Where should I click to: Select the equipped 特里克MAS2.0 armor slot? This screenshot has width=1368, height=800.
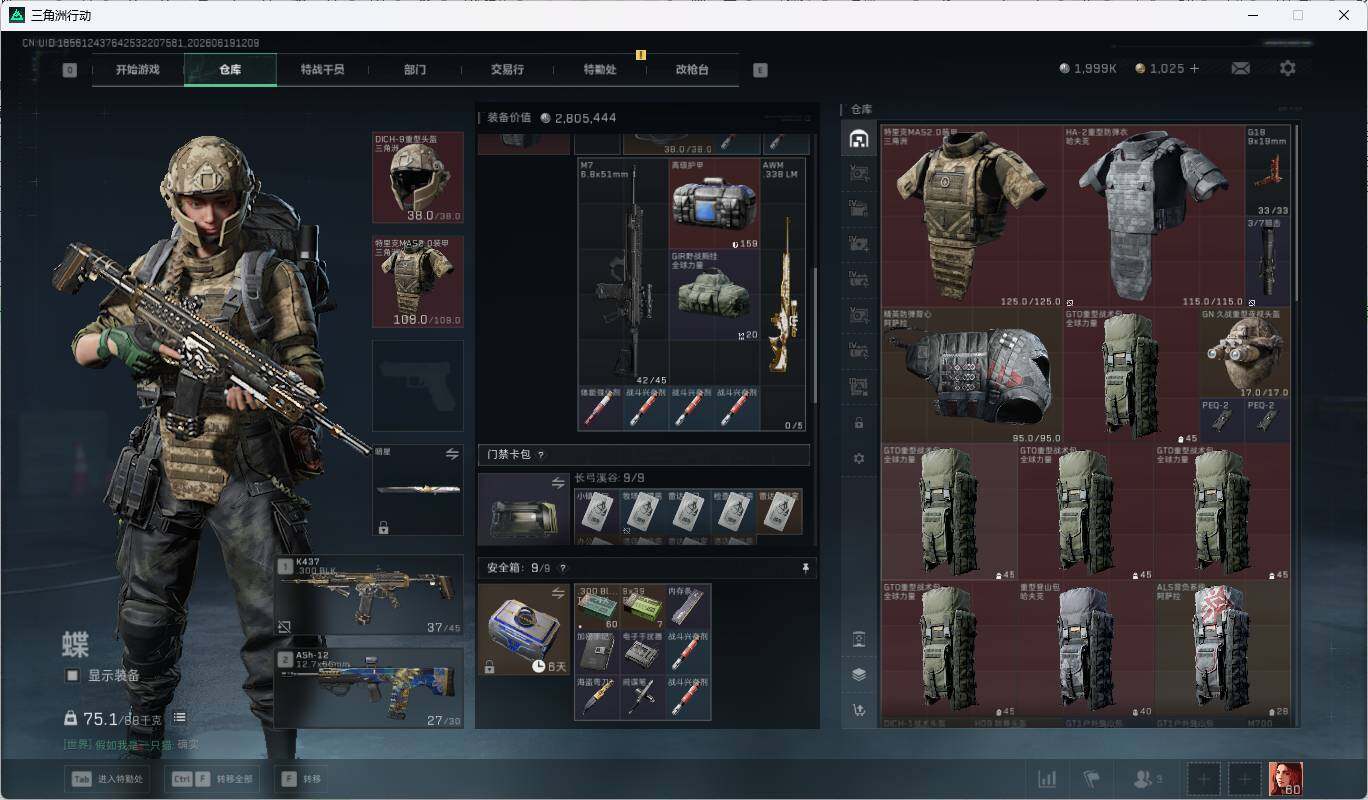[x=418, y=281]
